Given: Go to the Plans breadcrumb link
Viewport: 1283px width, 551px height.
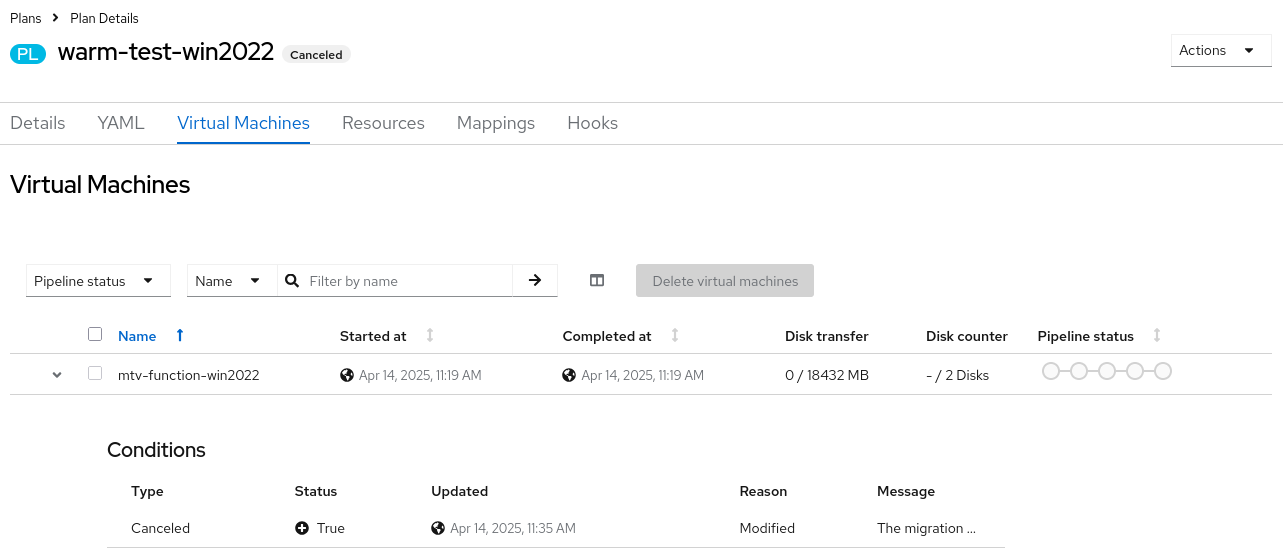Looking at the screenshot, I should [25, 18].
